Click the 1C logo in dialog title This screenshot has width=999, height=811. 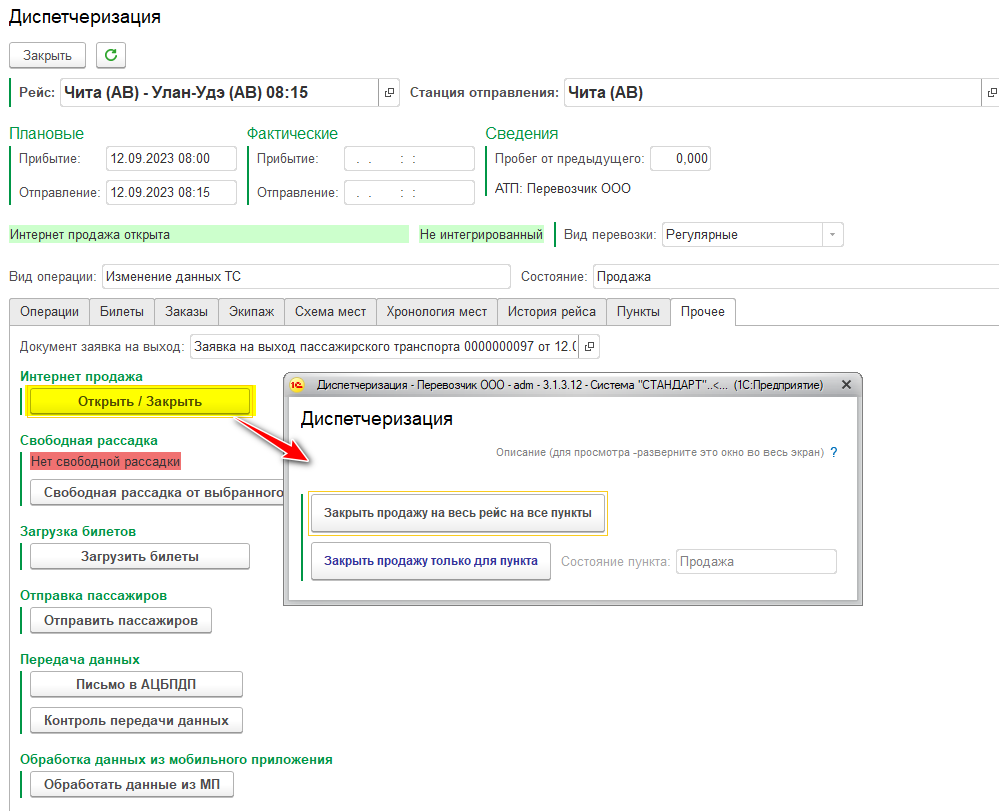[297, 384]
